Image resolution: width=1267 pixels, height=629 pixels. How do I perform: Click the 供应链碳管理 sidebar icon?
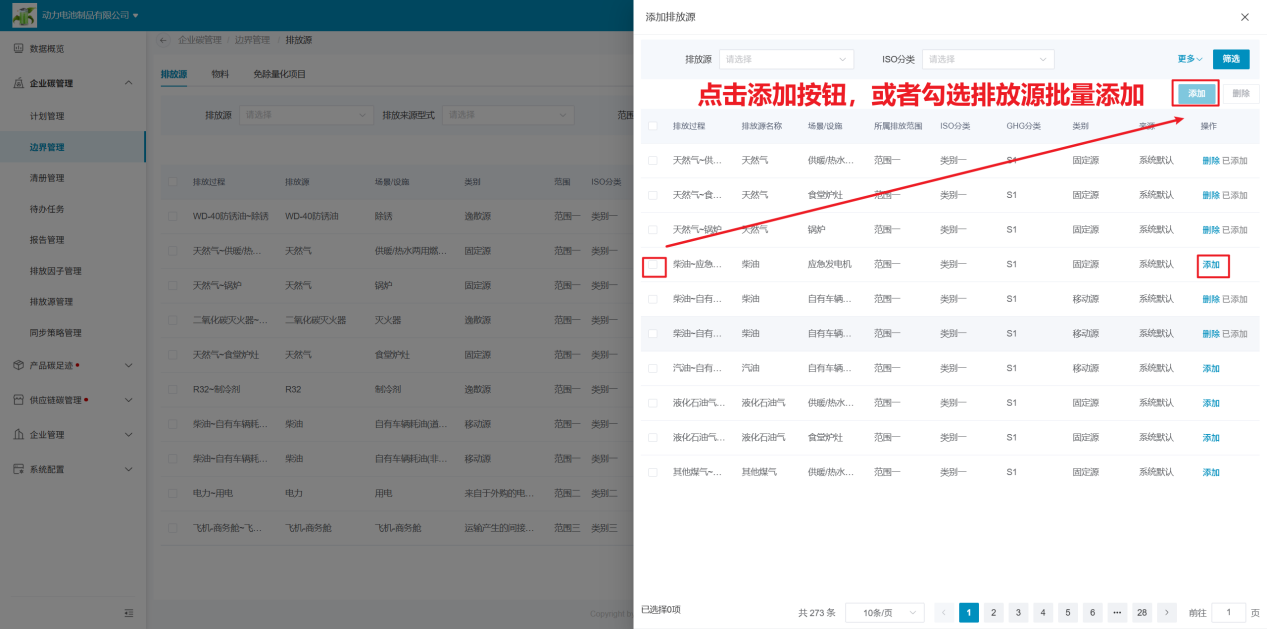[x=18, y=400]
